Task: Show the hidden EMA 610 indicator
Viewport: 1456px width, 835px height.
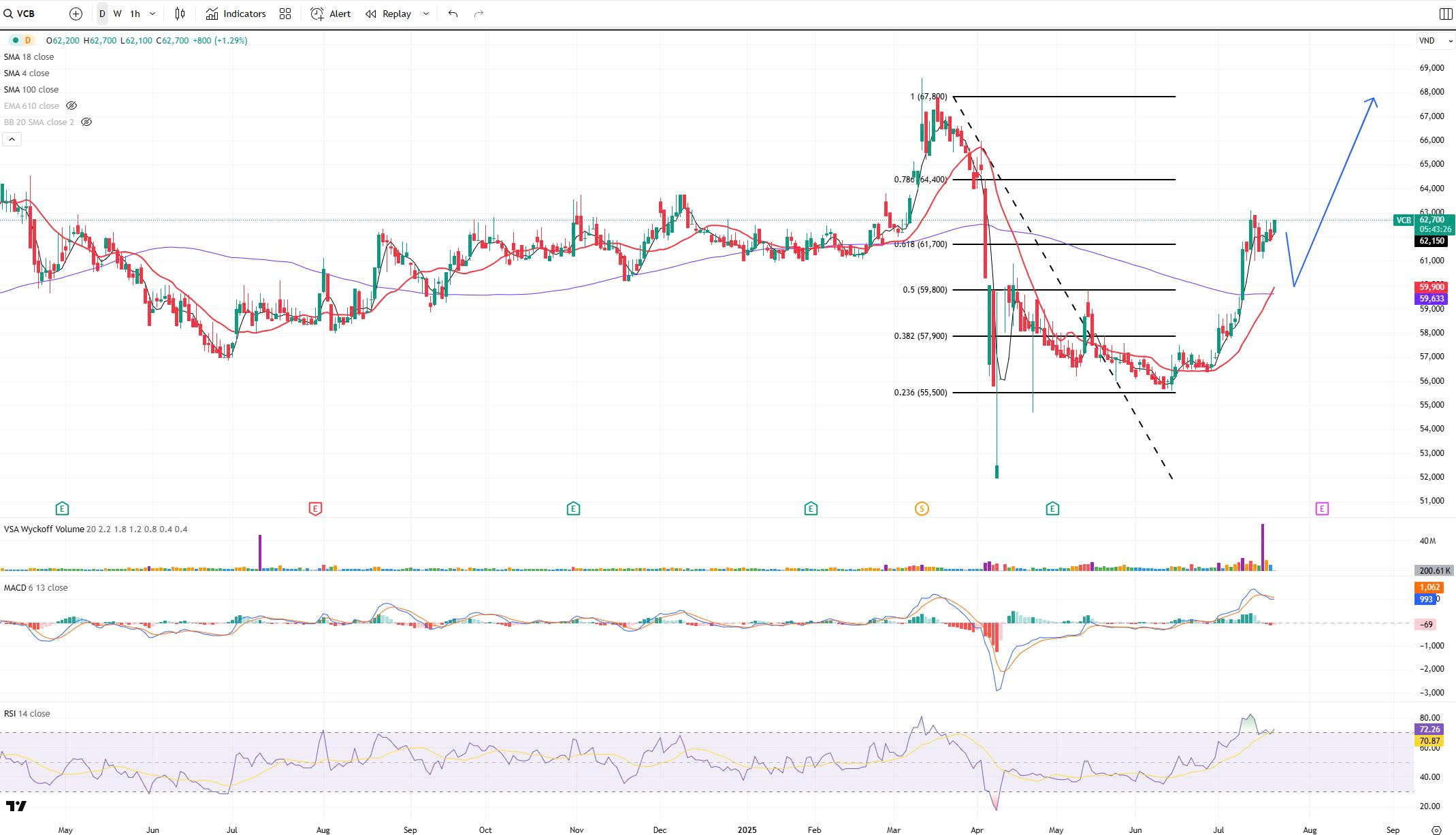Action: pos(71,105)
